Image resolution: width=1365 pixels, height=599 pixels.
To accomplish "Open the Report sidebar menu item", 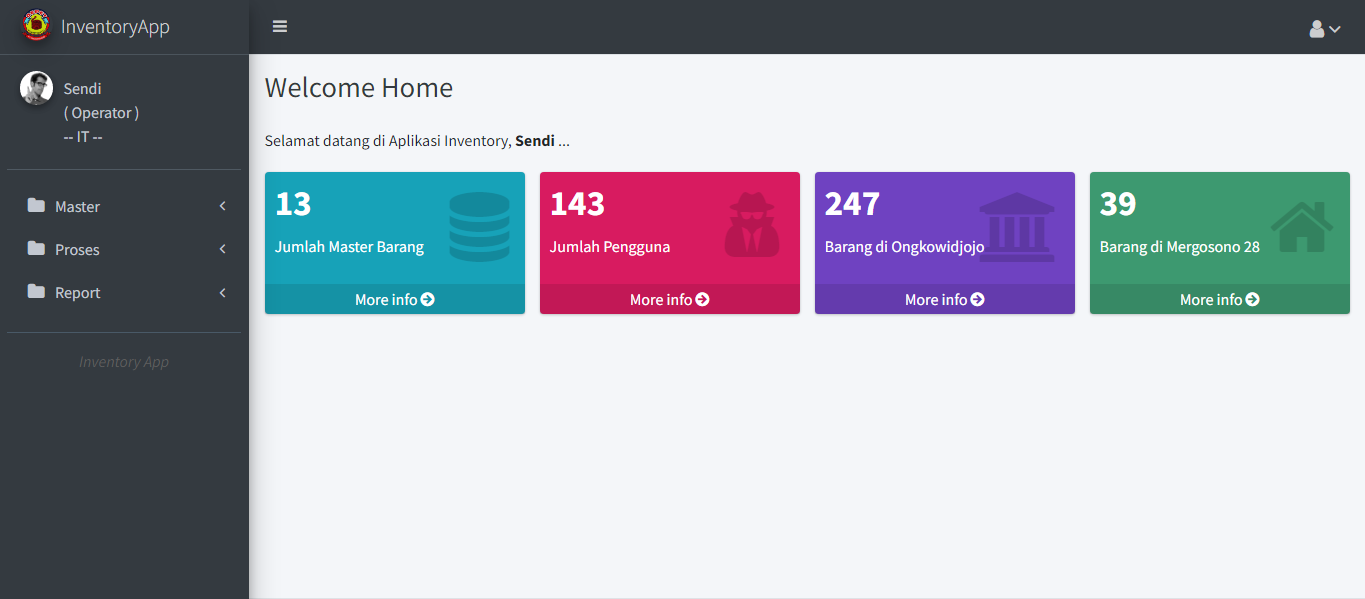I will click(x=78, y=293).
